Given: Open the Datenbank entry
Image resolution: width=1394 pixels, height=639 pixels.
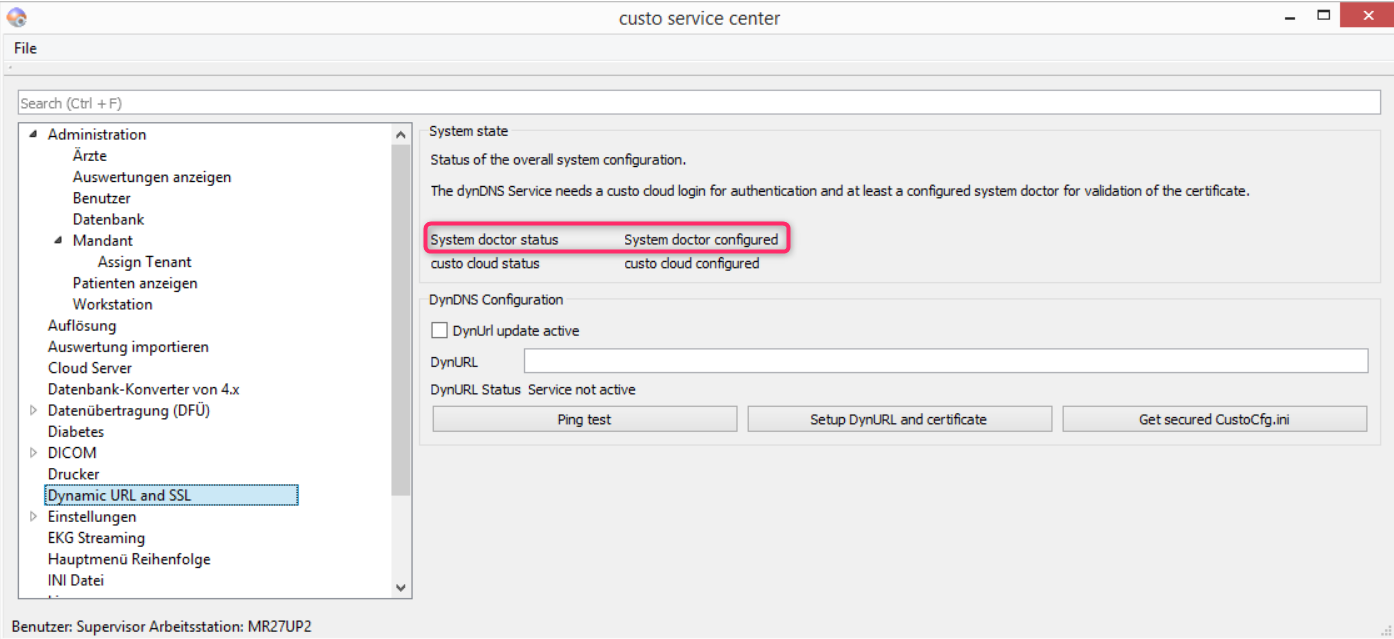Looking at the screenshot, I should point(109,219).
